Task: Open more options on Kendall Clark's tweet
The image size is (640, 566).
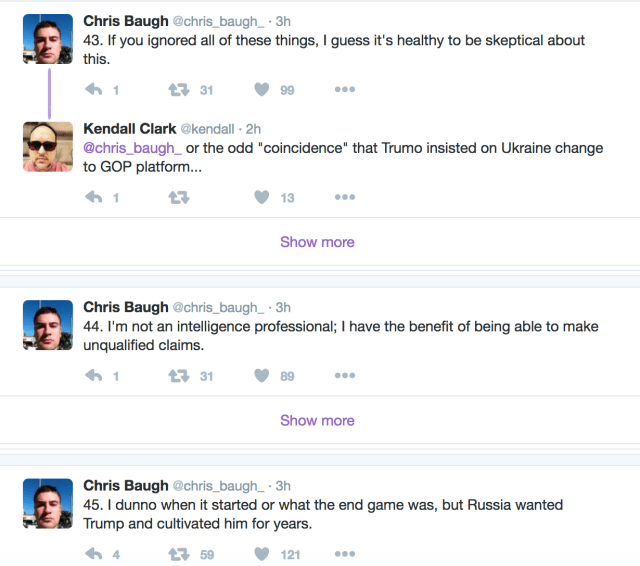Action: click(345, 197)
